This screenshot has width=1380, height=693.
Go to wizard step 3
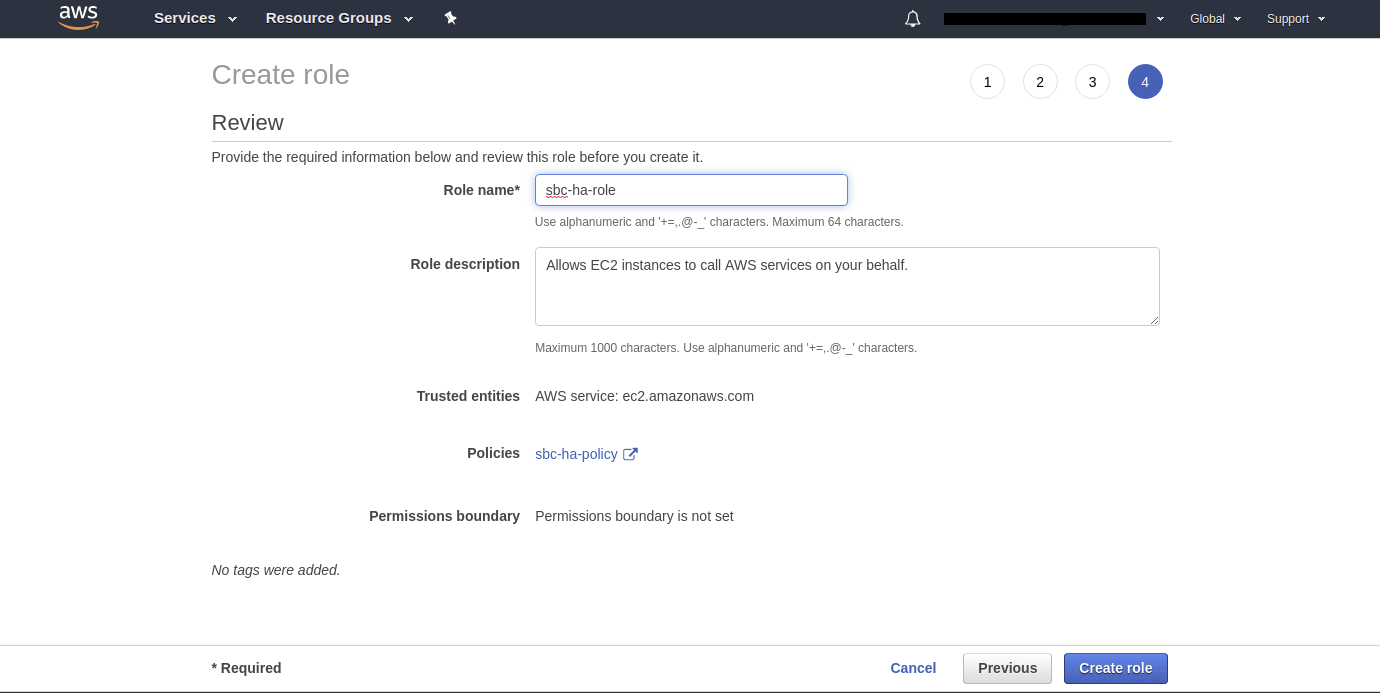point(1092,82)
